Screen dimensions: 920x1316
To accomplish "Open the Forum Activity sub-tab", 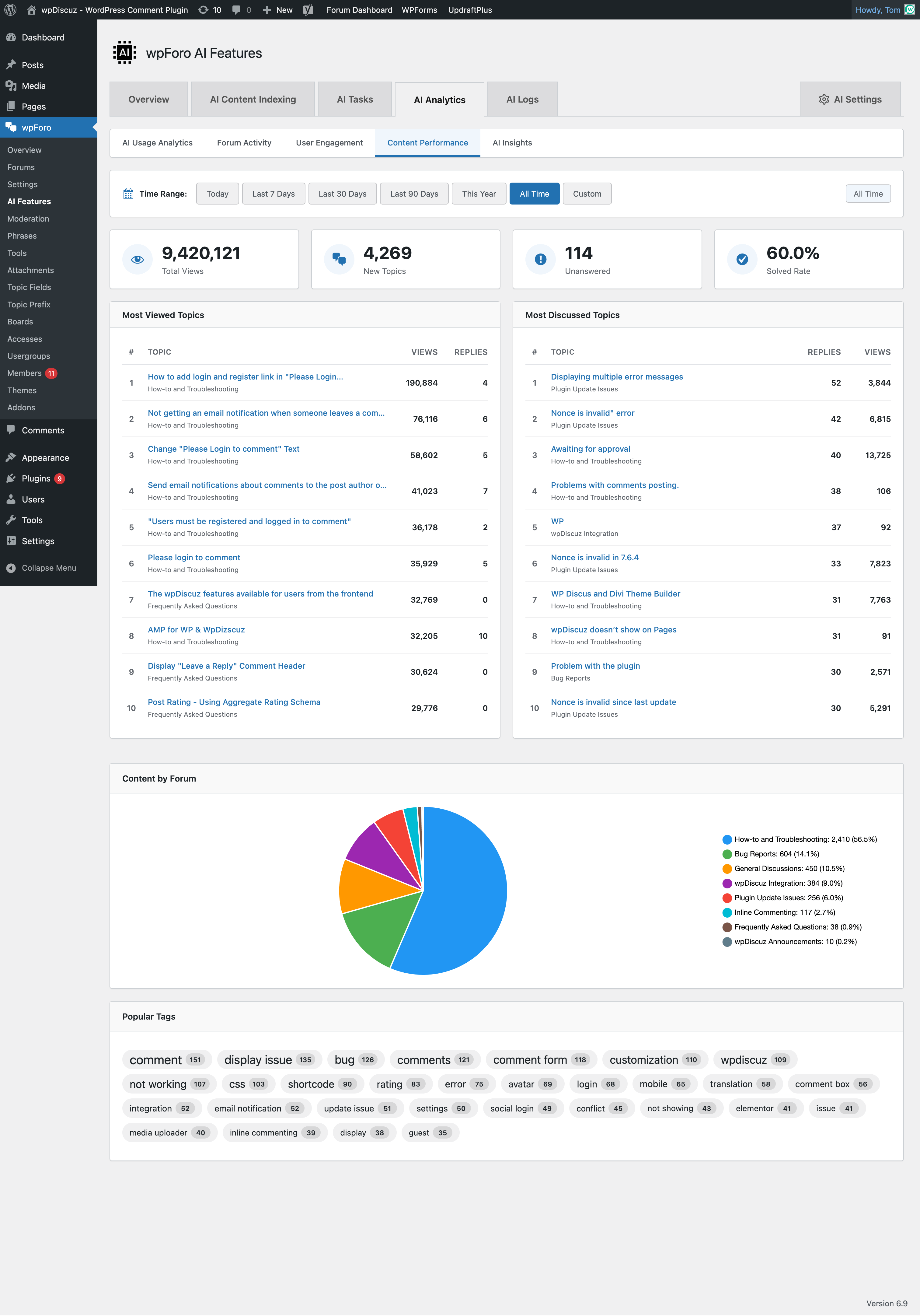I will 243,142.
